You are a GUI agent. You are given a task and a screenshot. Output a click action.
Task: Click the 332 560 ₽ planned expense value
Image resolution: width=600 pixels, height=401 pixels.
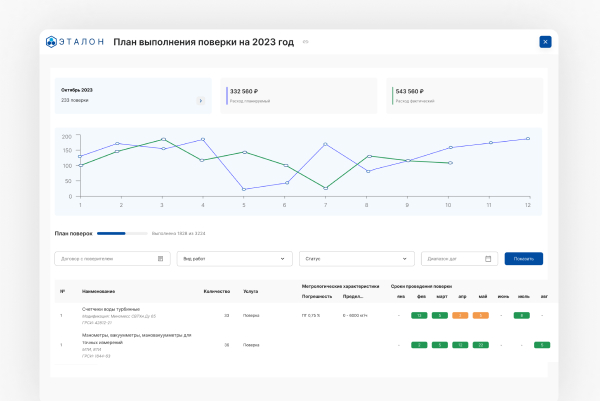244,91
